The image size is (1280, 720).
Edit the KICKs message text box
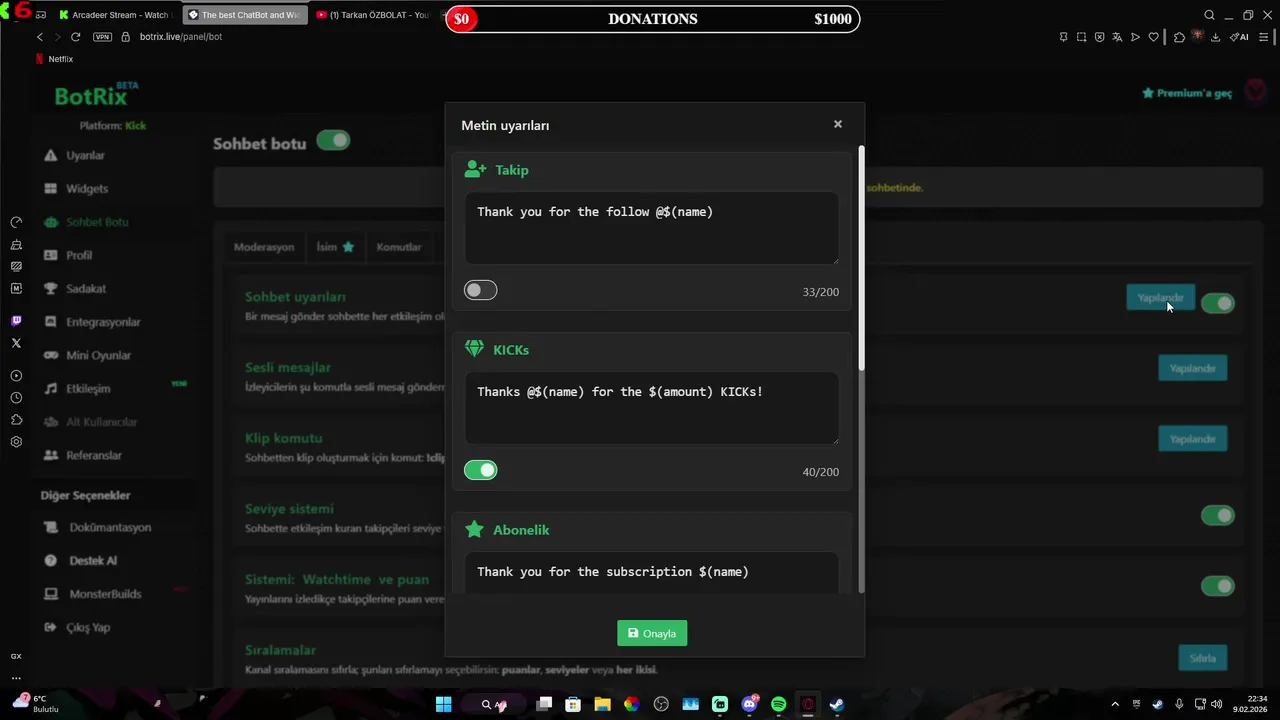[651, 408]
